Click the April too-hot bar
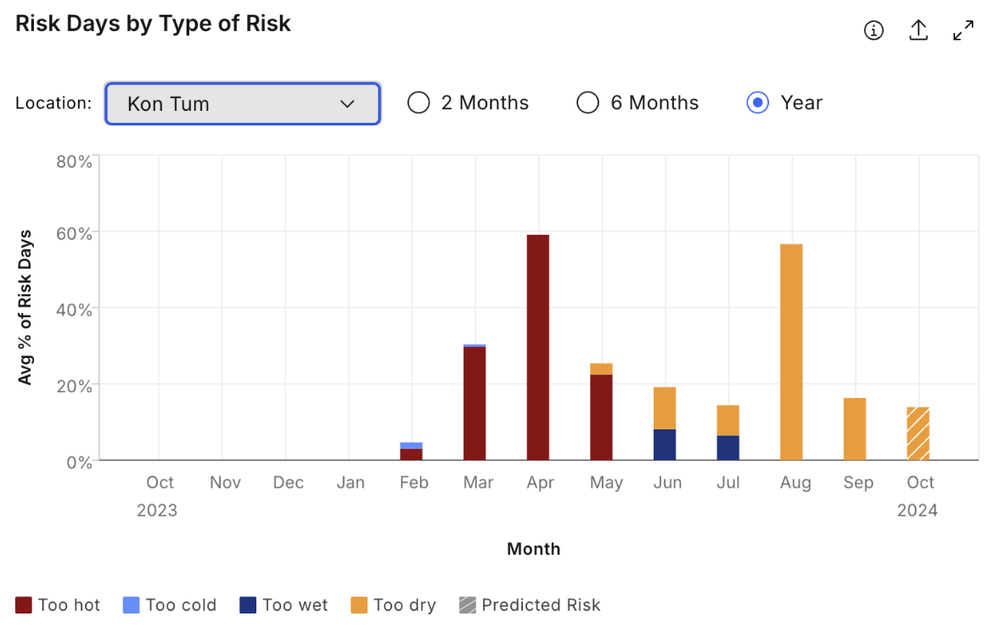The width and height of the screenshot is (1000, 626). [538, 347]
